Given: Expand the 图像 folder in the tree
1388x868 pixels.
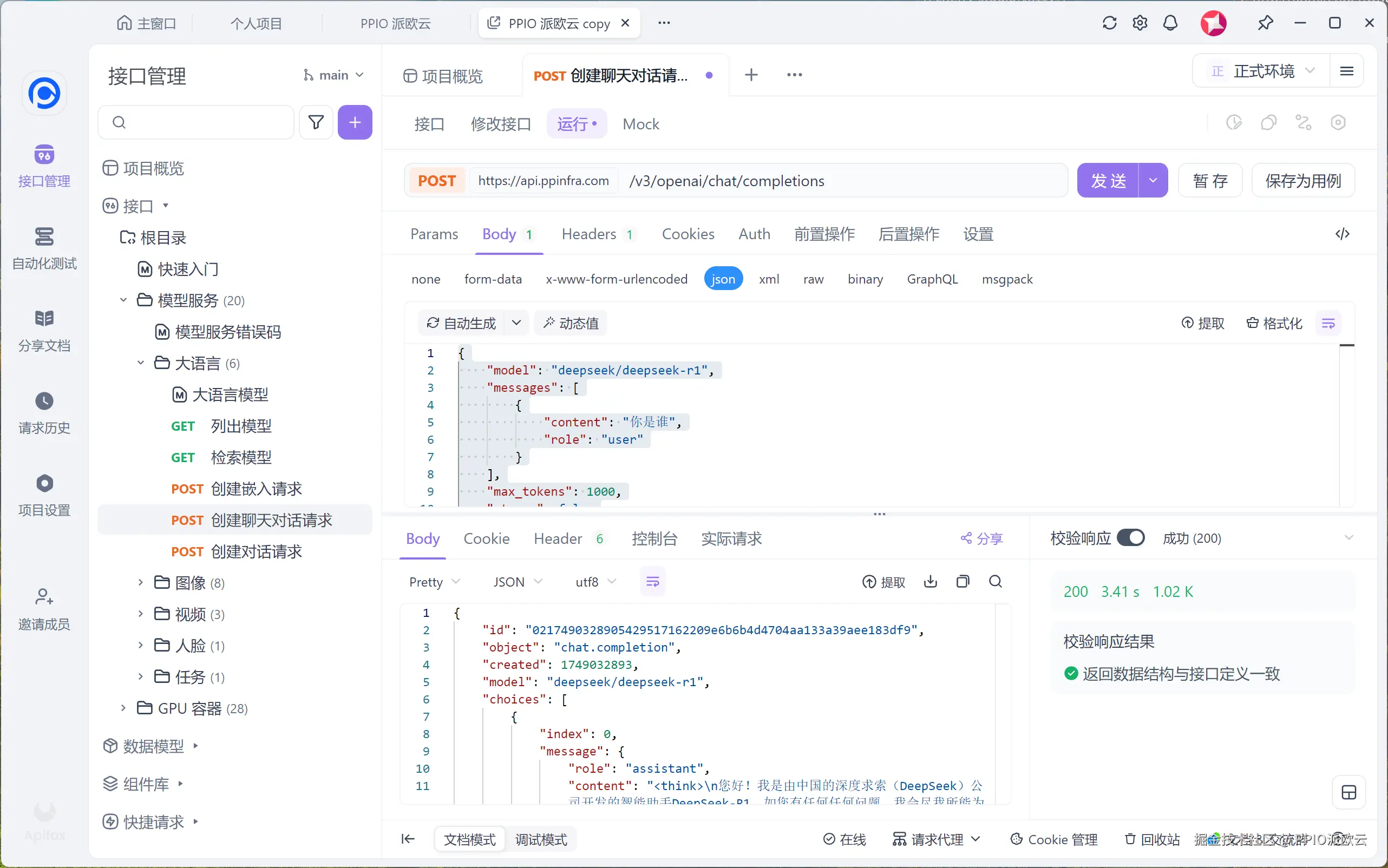Looking at the screenshot, I should coord(140,583).
